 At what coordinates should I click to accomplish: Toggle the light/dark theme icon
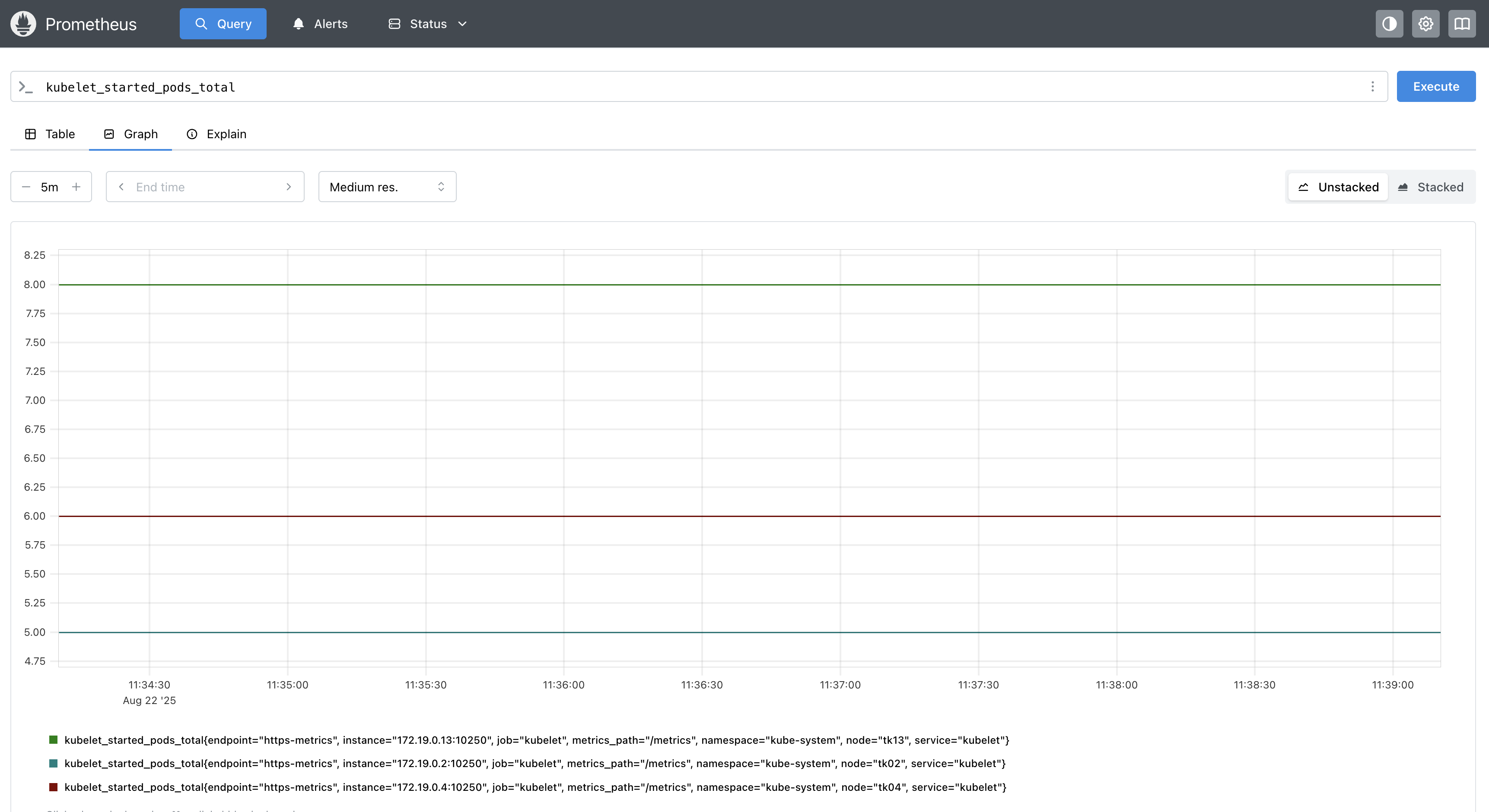click(1389, 24)
